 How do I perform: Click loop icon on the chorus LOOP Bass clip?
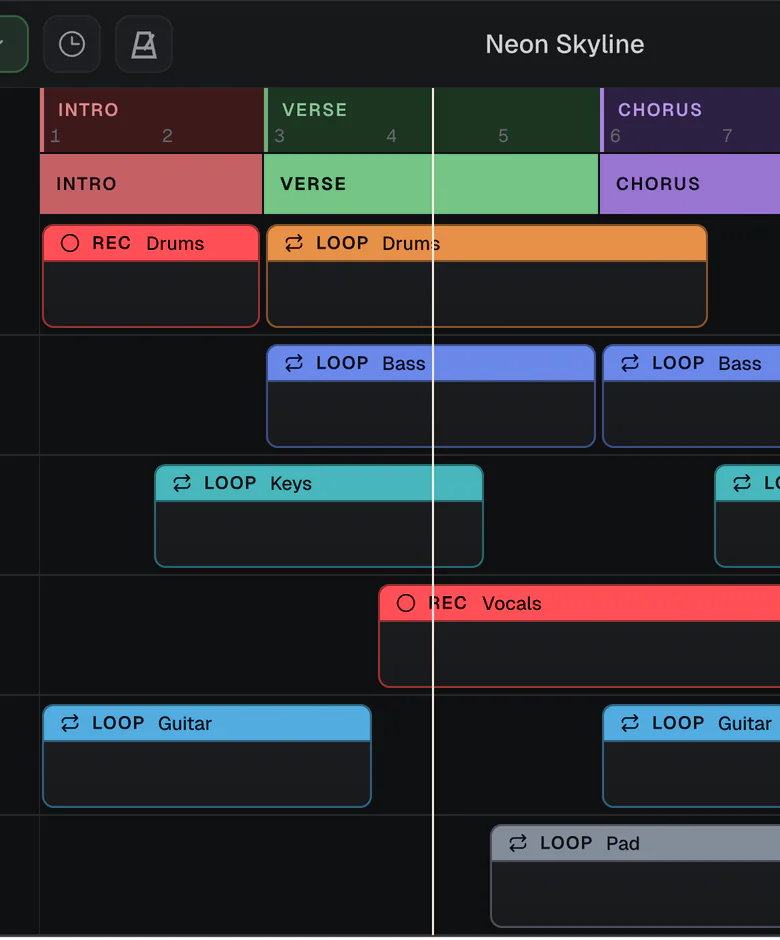[630, 363]
